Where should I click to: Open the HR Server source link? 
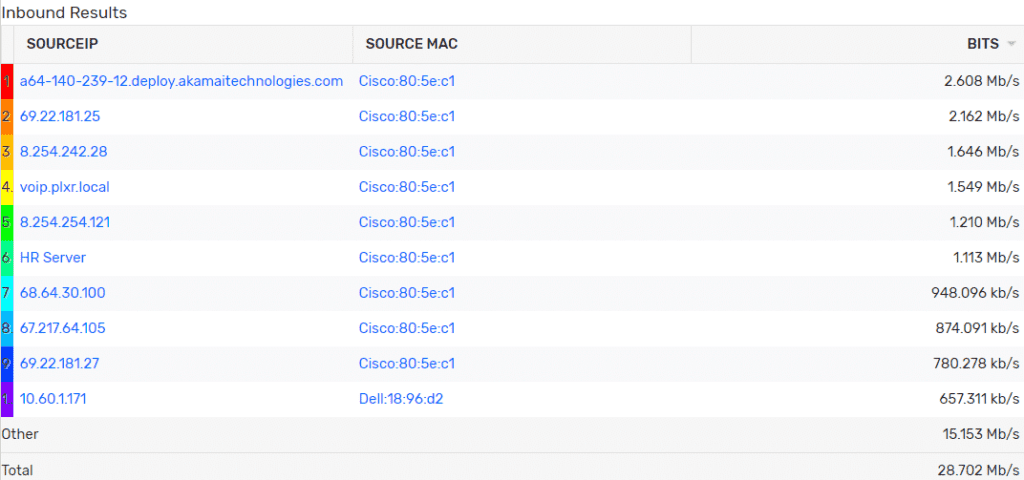click(x=53, y=257)
